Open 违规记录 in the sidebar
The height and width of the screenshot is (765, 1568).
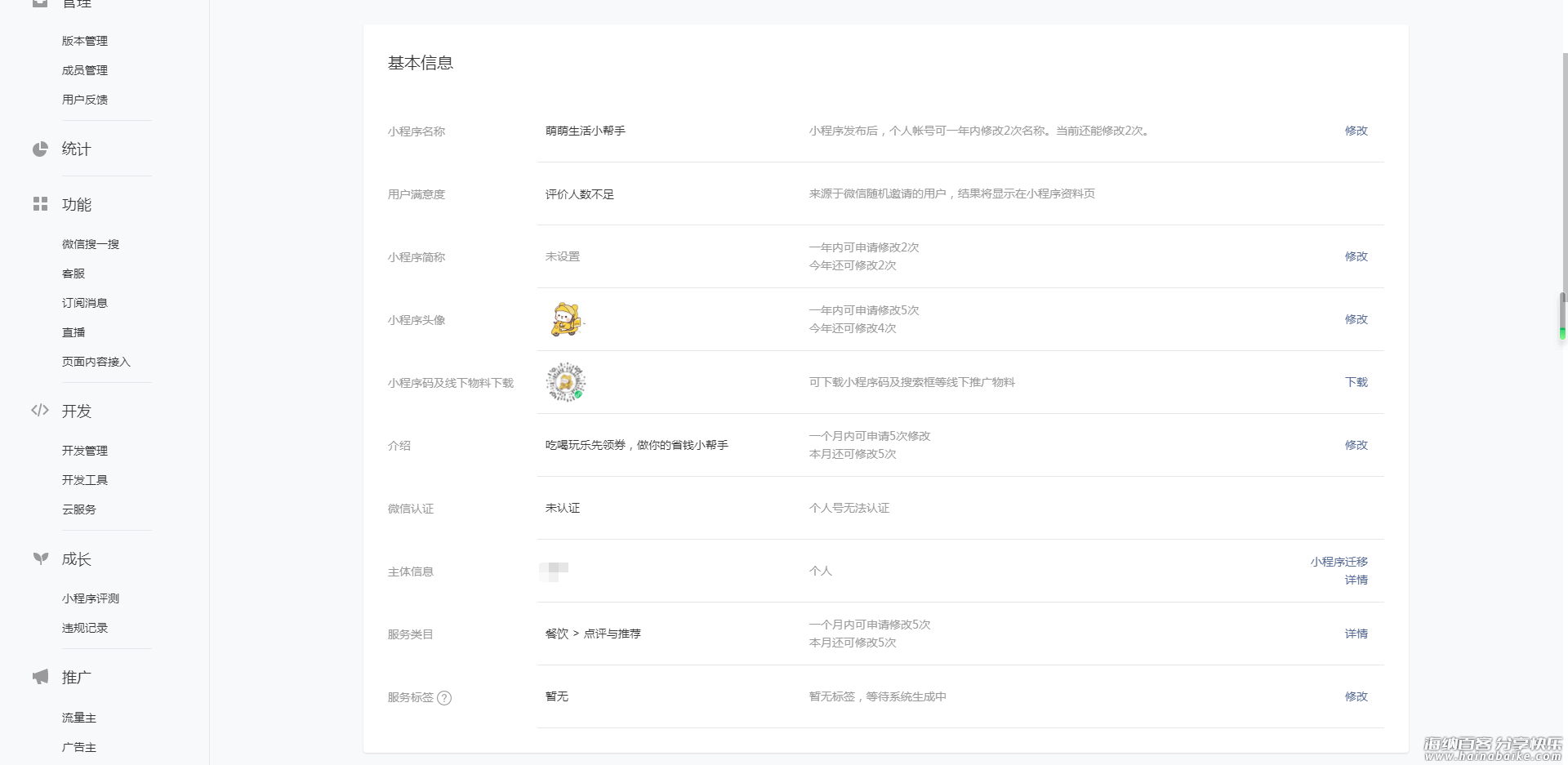tap(85, 628)
